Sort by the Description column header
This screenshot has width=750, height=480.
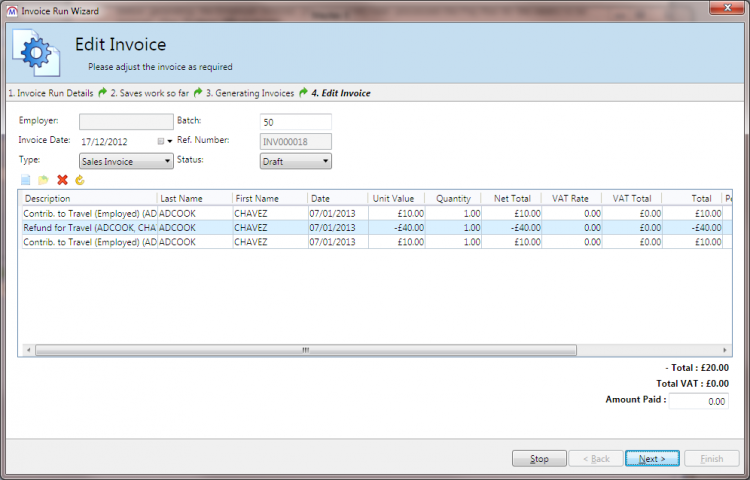(88, 198)
